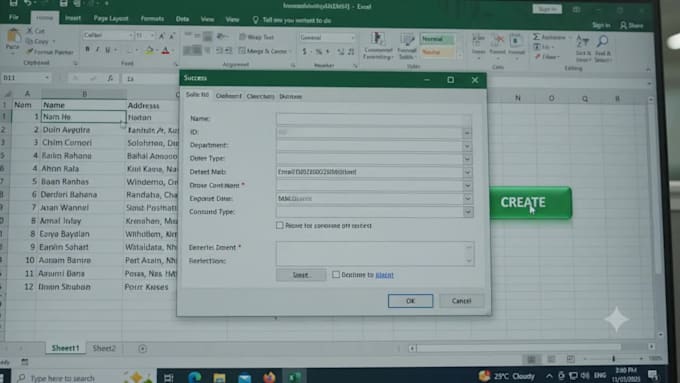Switch to Page Break Preview in status bar

point(571,359)
